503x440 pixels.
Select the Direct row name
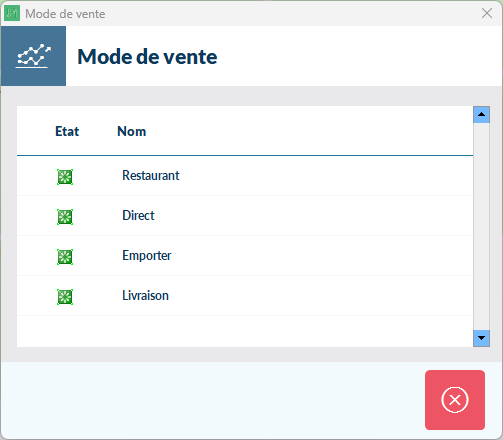pos(138,216)
